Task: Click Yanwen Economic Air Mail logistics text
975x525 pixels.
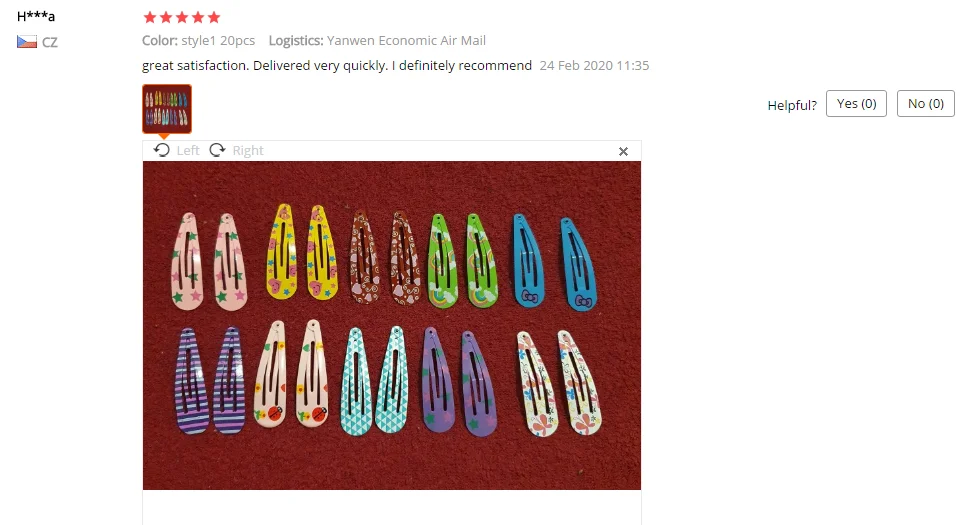Action: (406, 40)
